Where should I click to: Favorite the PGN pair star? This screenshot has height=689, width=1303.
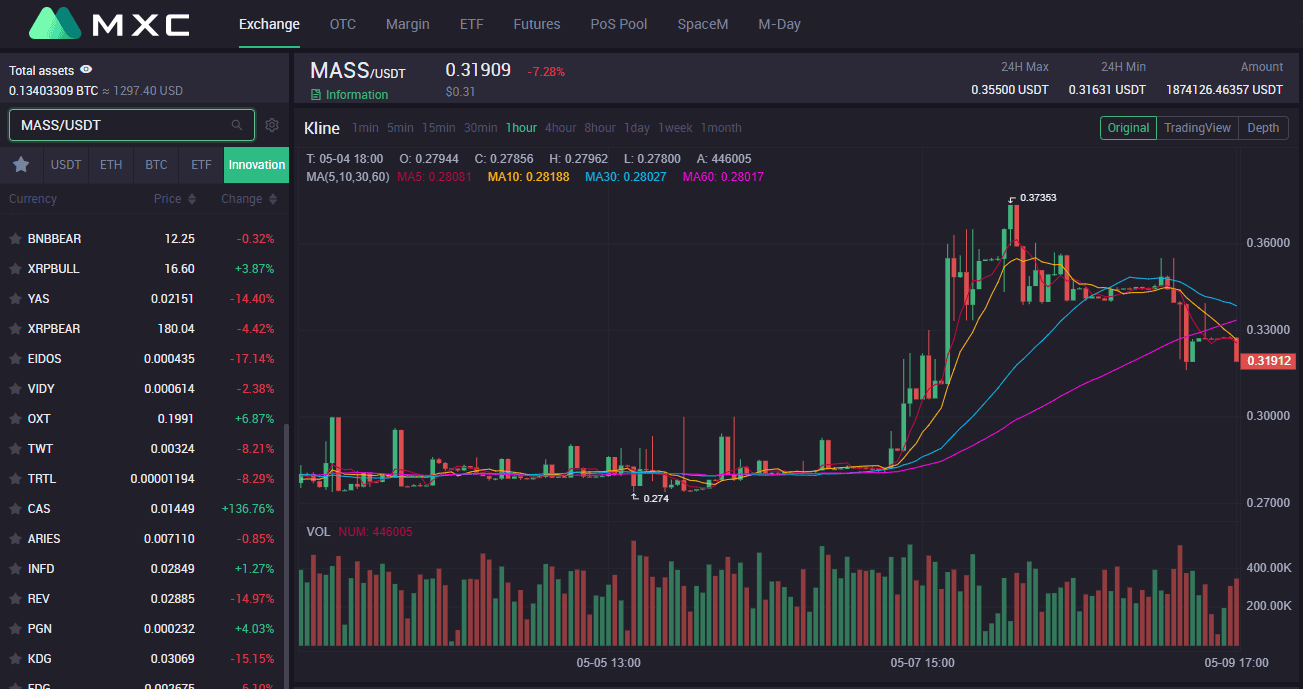(x=15, y=629)
